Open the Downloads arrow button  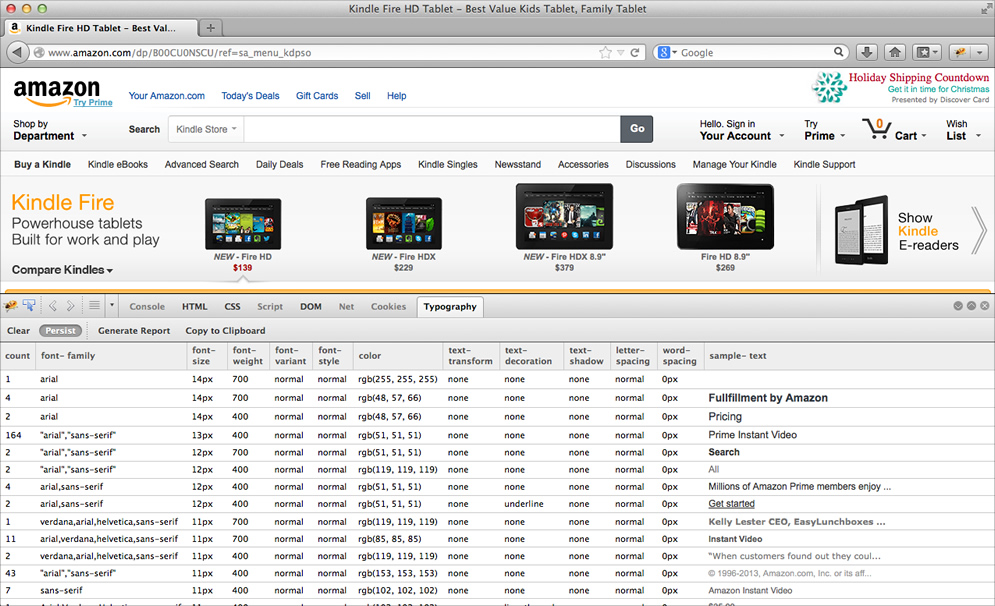(867, 53)
